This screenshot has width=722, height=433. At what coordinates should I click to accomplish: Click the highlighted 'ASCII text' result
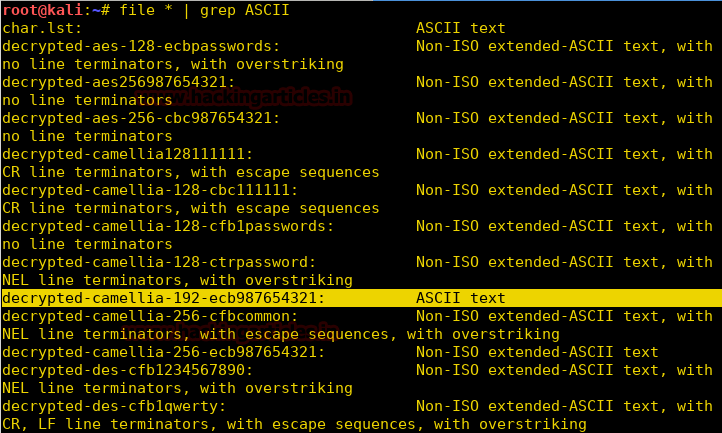coord(460,298)
